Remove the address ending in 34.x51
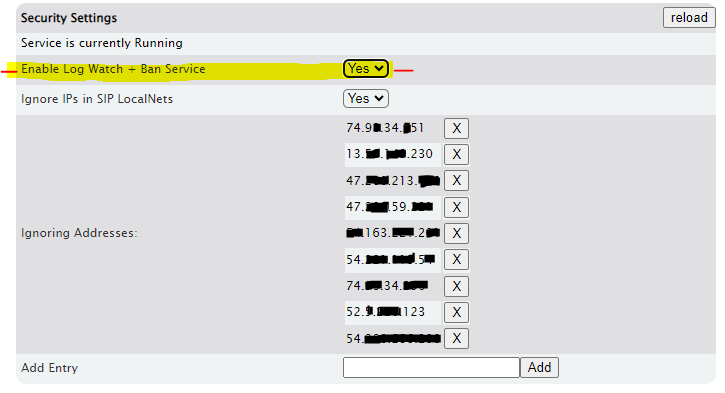Screen dimensions: 725x393 coord(456,128)
